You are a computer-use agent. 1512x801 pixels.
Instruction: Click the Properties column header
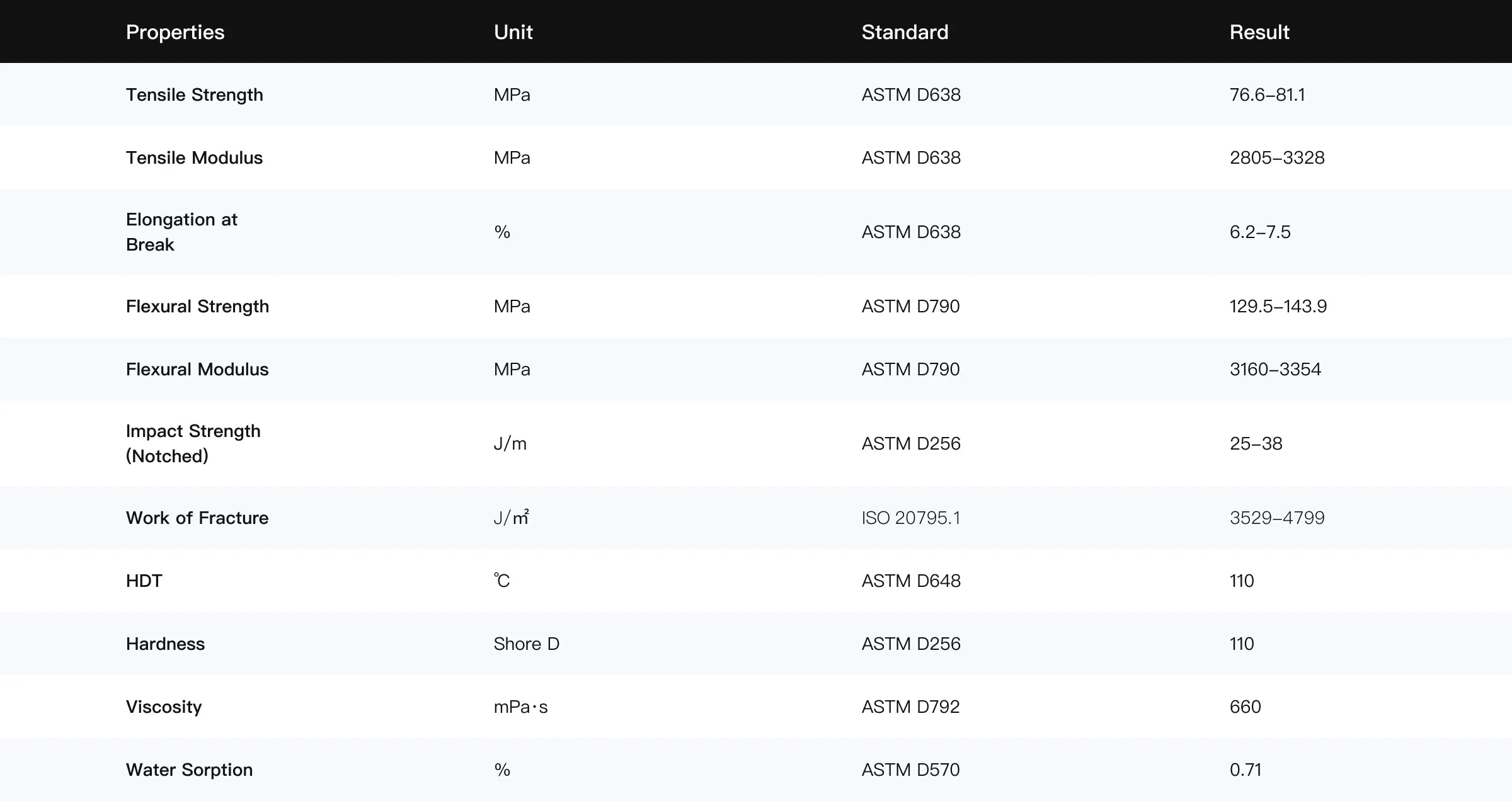[175, 32]
